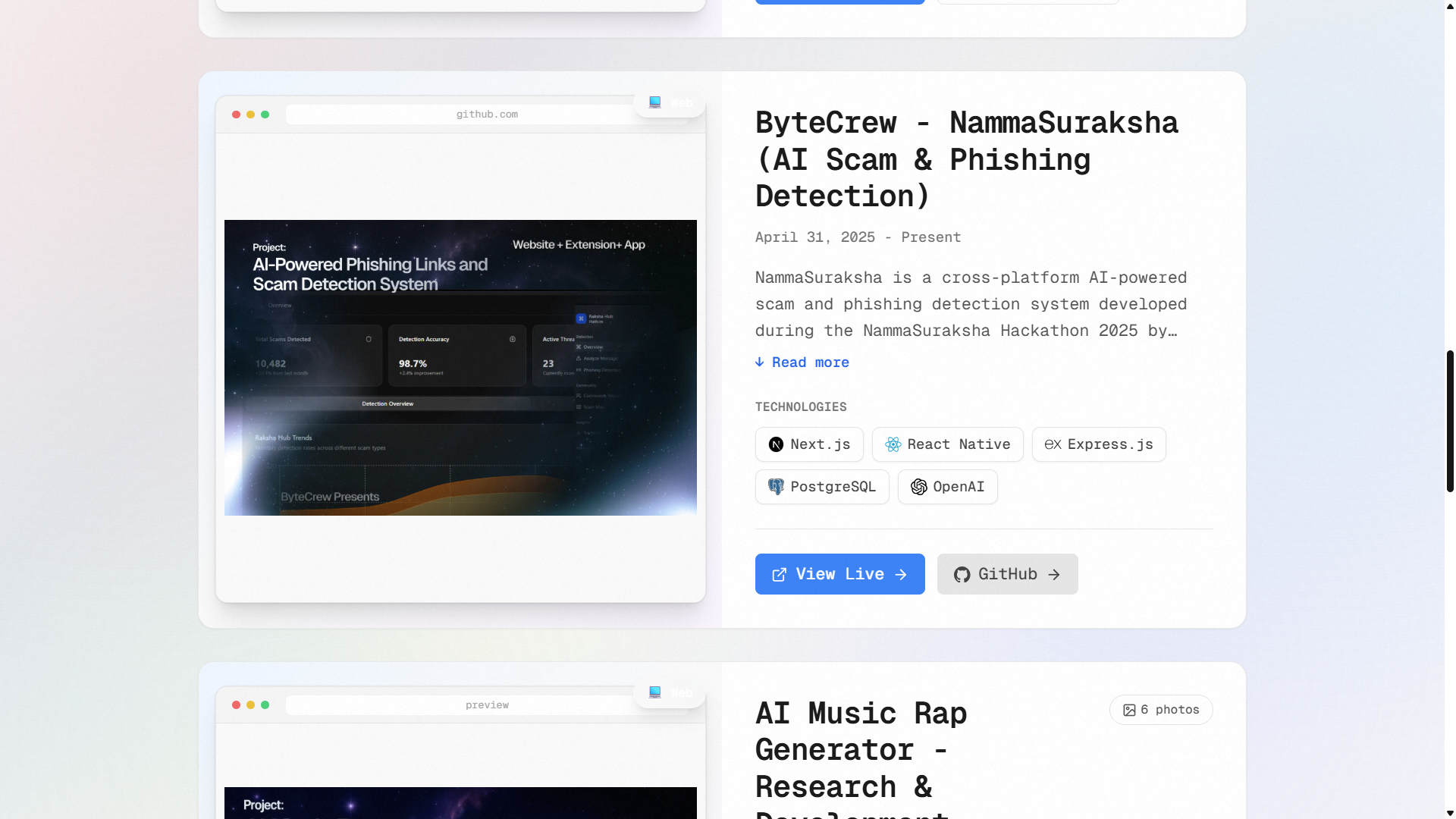Click the page's vertical scrollbar thumb

1450,421
